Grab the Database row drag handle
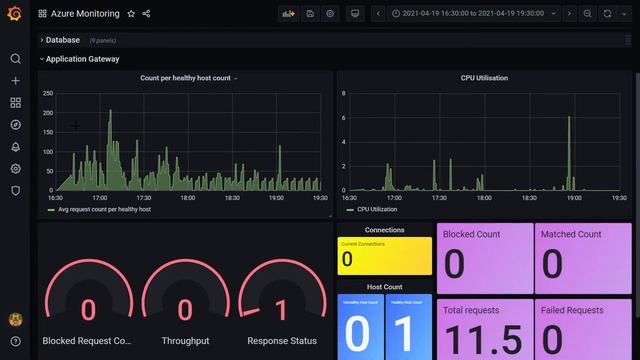The image size is (640, 360). [x=628, y=40]
